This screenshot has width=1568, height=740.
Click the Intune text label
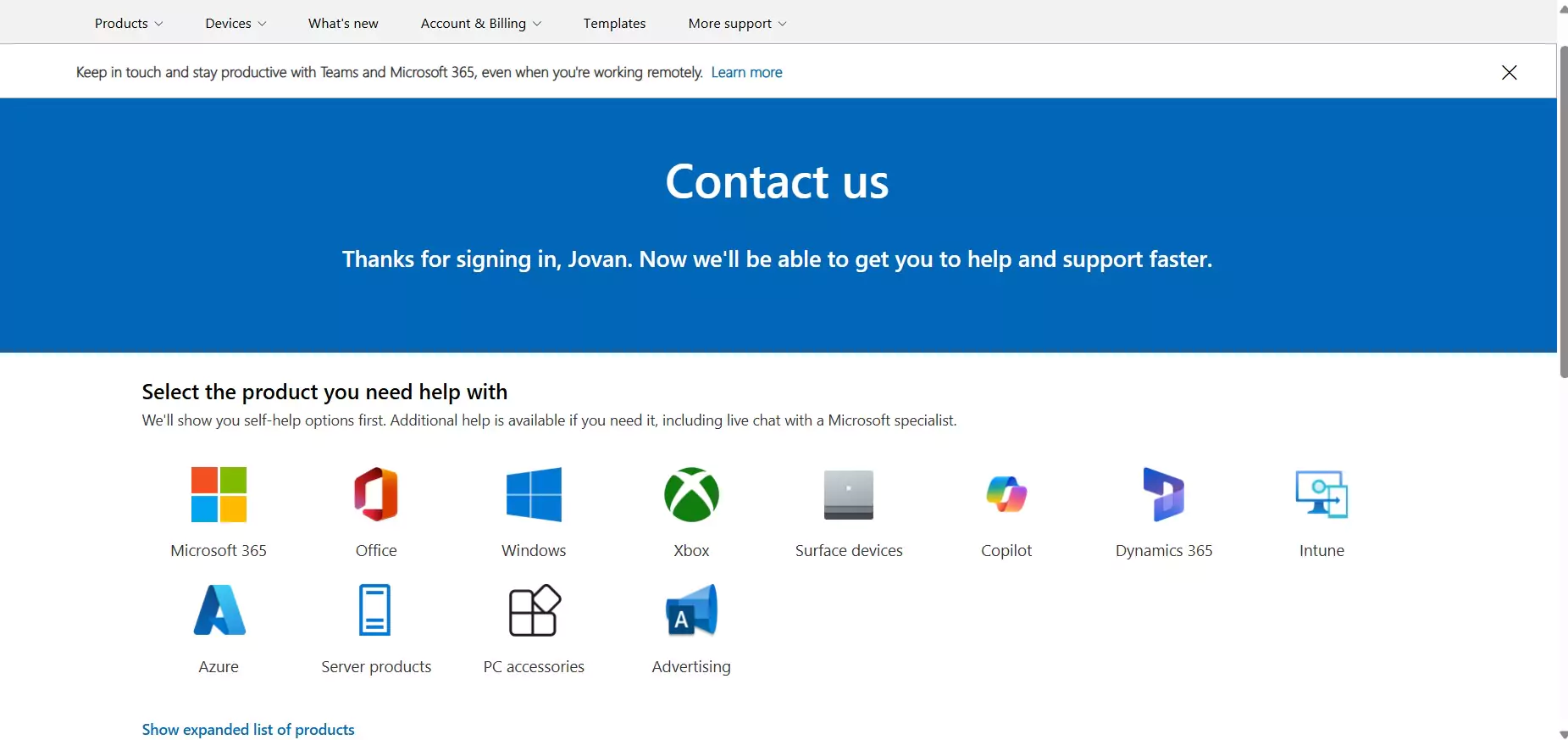[1321, 551]
